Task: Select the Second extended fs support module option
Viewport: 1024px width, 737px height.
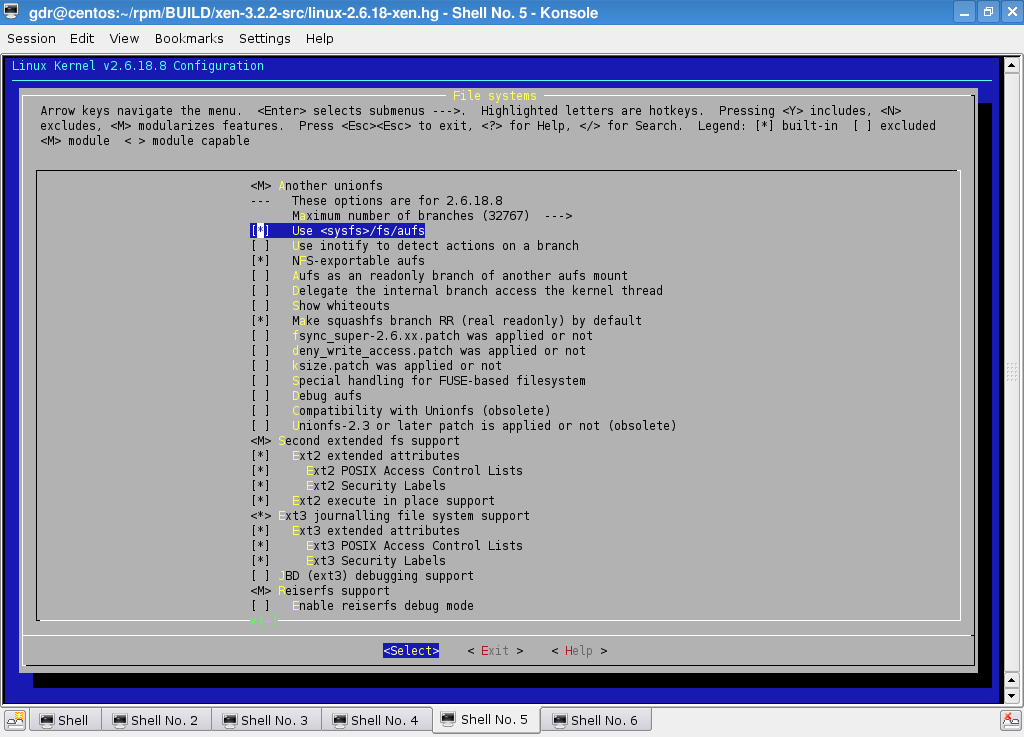Action: point(260,441)
